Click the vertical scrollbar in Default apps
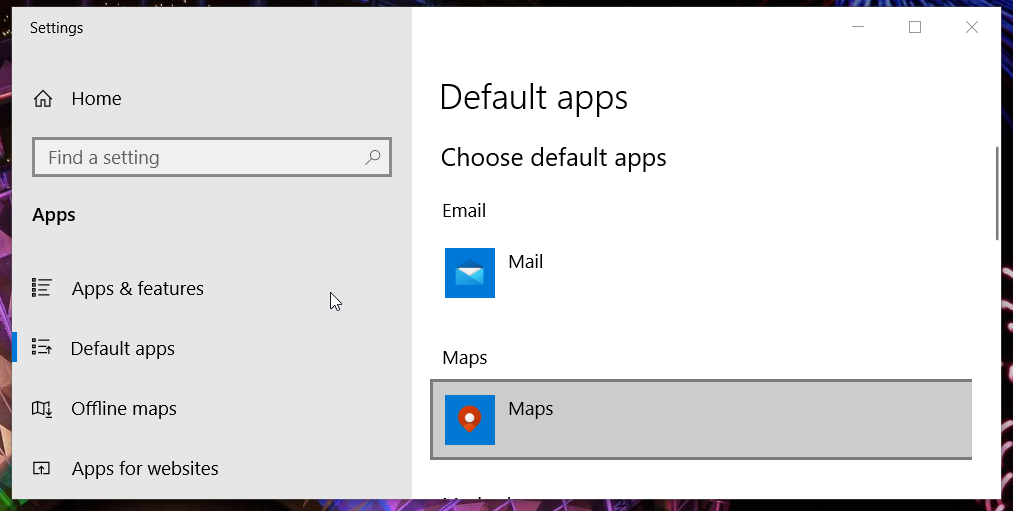1013x511 pixels. (997, 194)
